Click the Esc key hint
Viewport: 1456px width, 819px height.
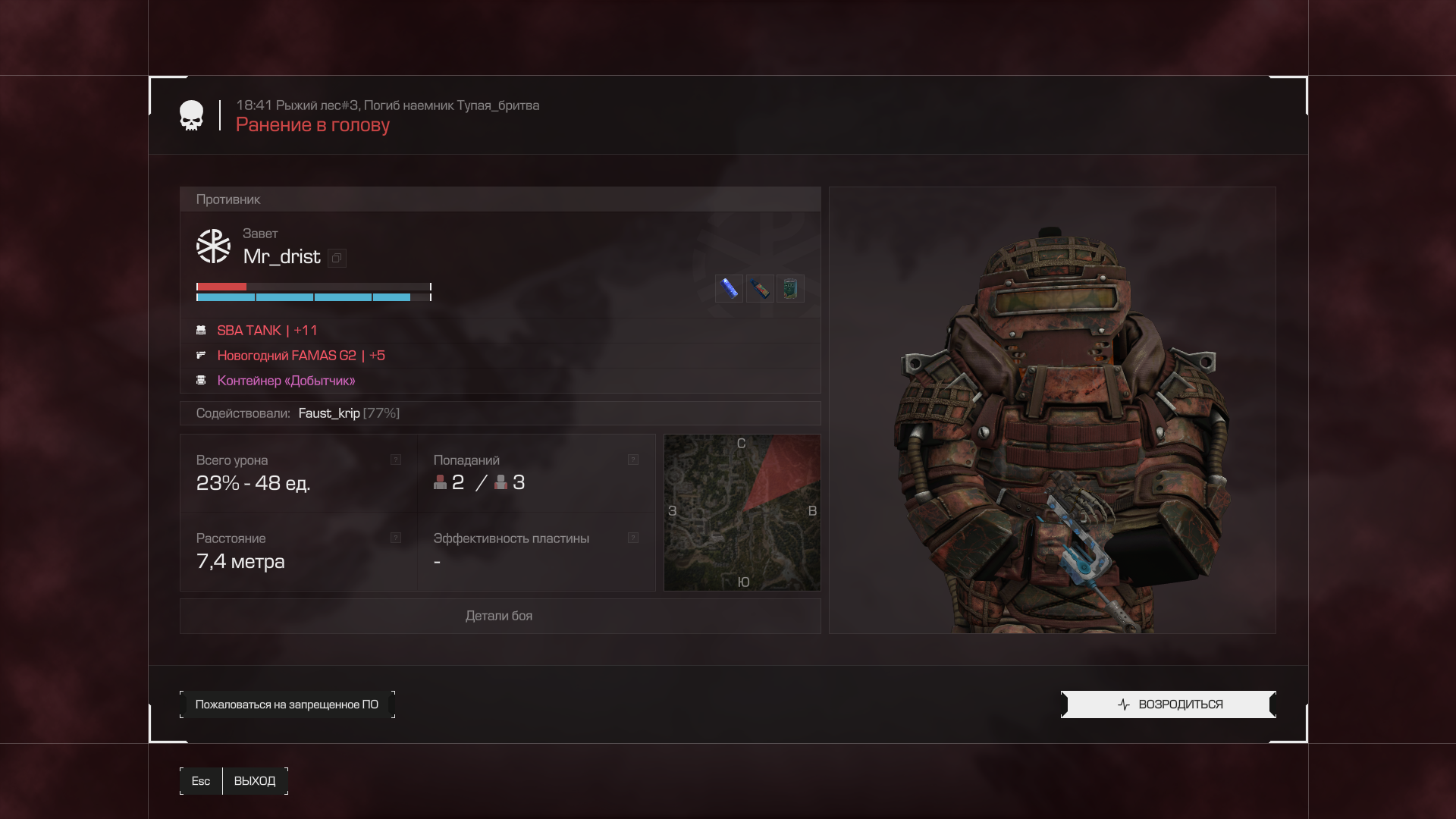201,781
